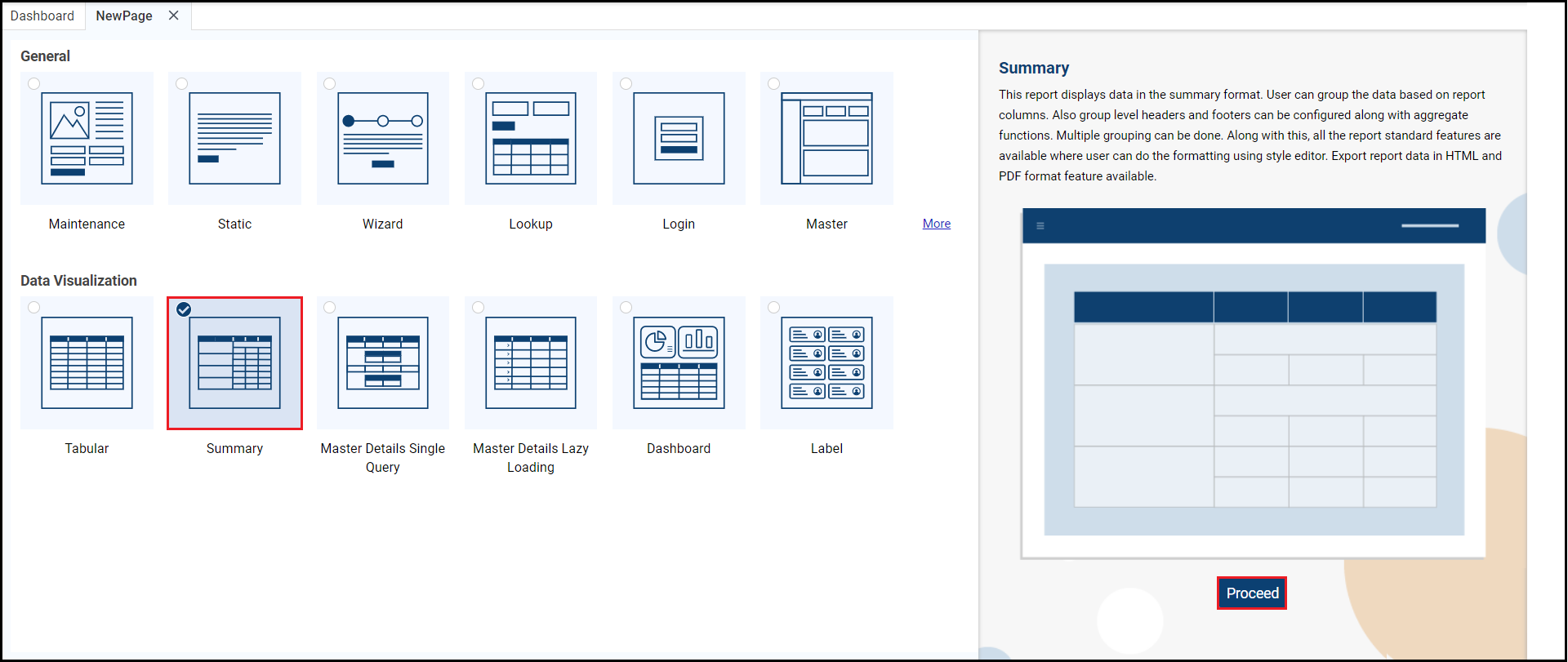Select Master Details Lazy Loading template icon
This screenshot has height=662, width=1568.
click(531, 362)
